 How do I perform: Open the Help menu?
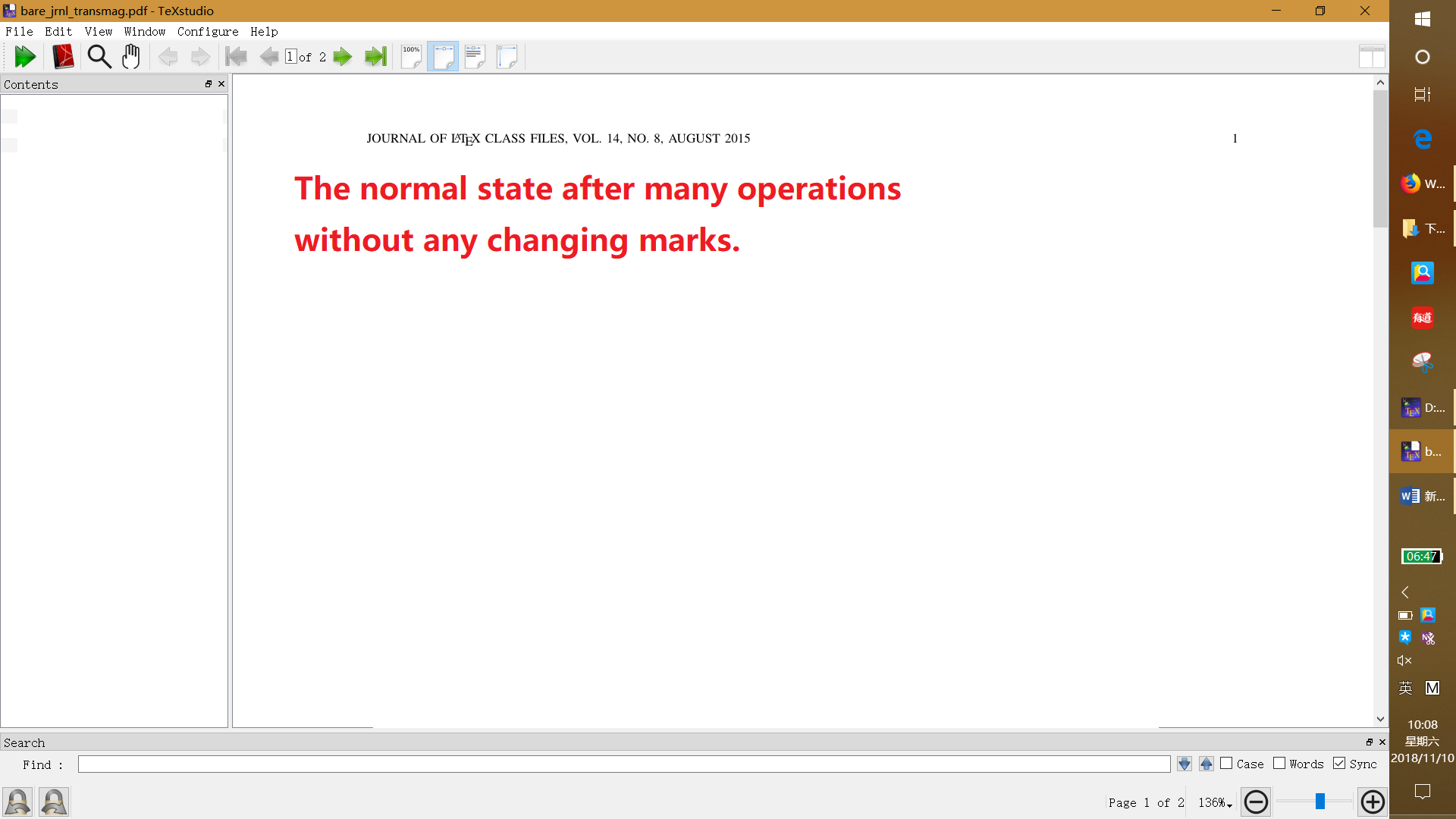coord(264,31)
